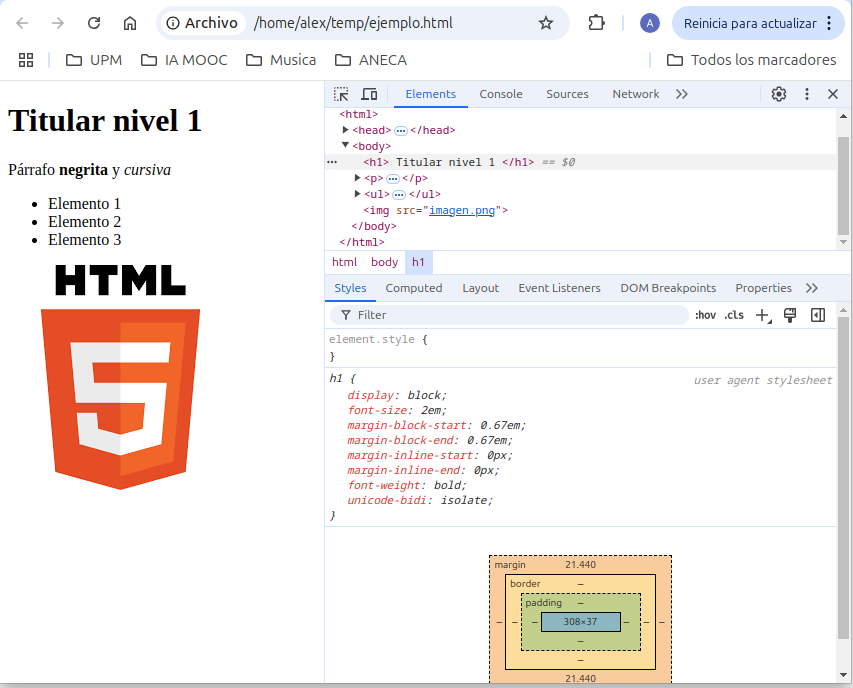
Task: Click the 308×37 content box
Action: 580,622
